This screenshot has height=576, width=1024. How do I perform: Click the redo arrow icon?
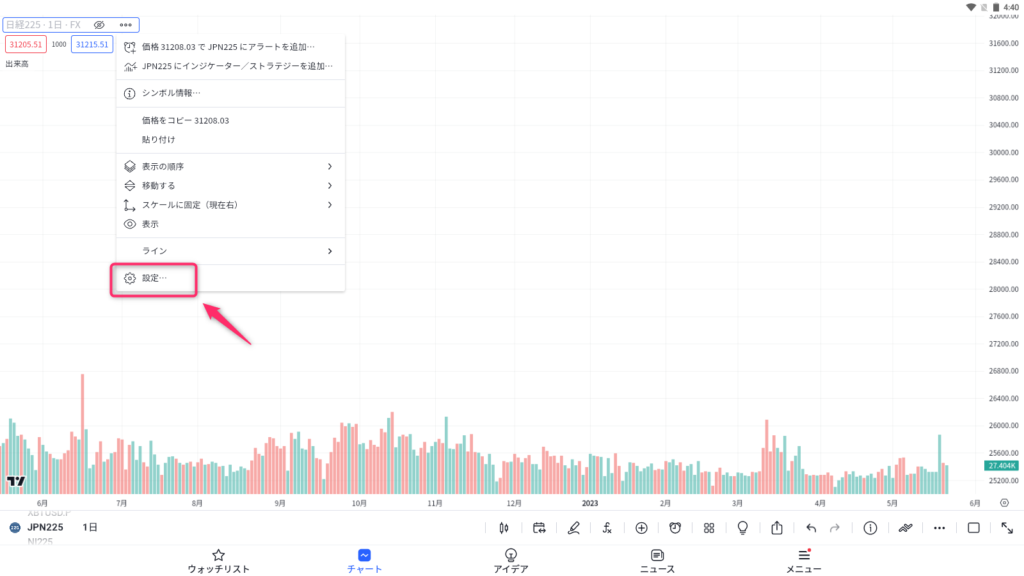pyautogui.click(x=835, y=528)
